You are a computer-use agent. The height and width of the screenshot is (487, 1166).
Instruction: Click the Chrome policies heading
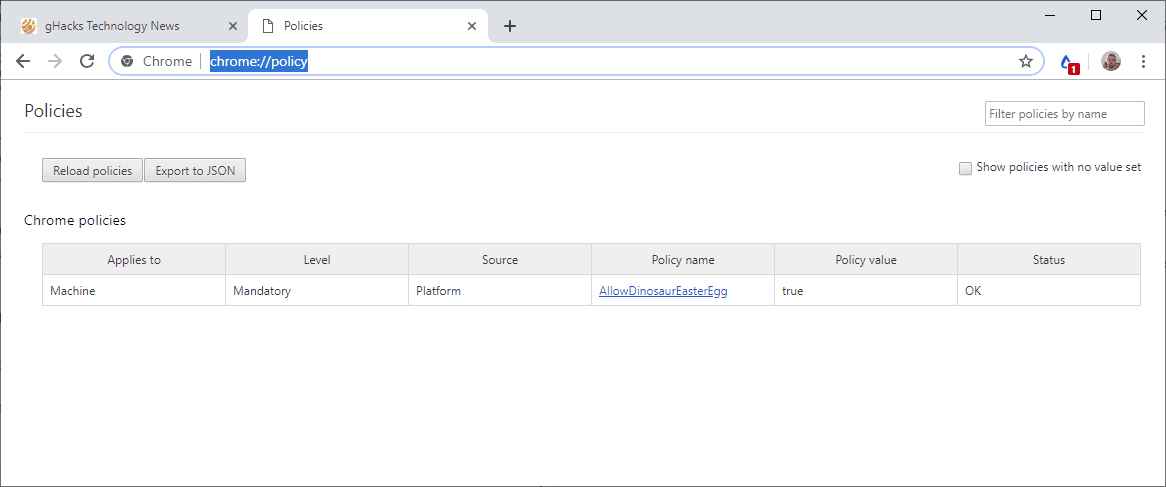[x=75, y=220]
